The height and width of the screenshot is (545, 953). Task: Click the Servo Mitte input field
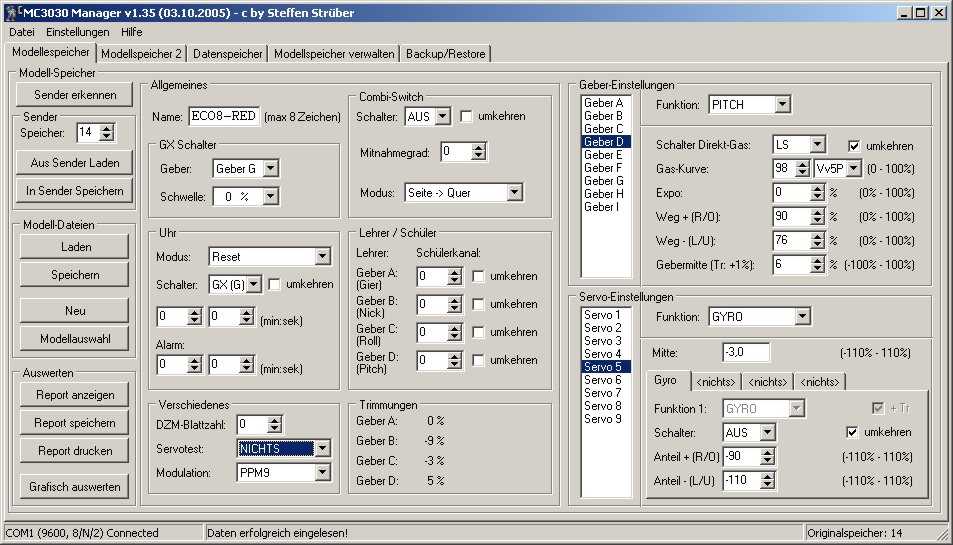(x=746, y=352)
